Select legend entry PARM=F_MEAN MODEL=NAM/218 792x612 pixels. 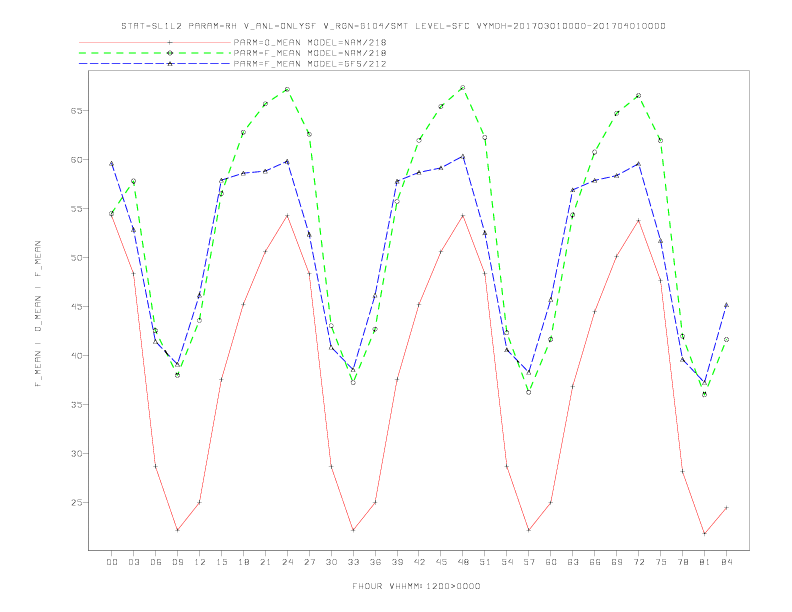[x=310, y=53]
